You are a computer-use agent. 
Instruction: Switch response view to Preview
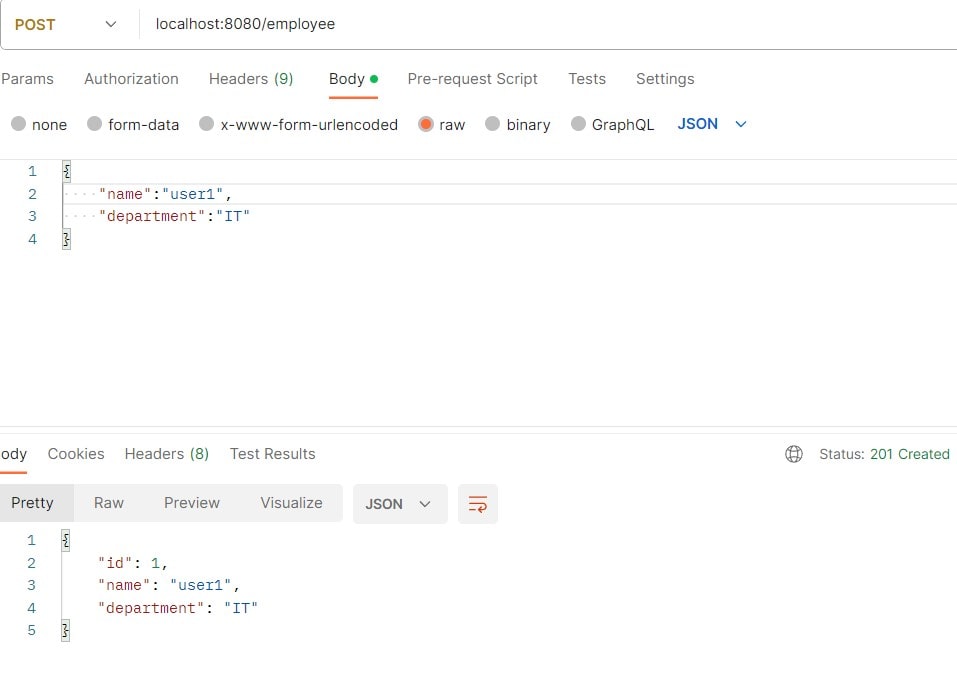192,503
